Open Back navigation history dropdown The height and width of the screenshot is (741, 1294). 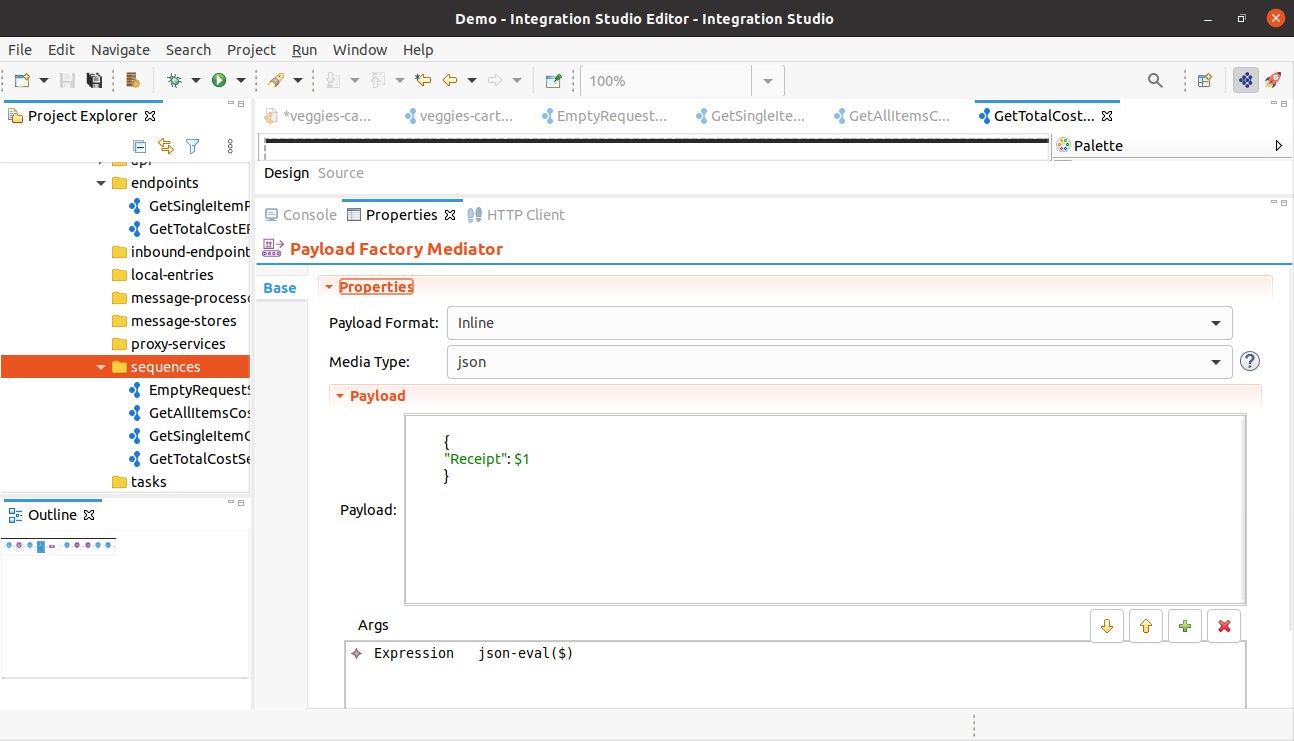coord(472,81)
